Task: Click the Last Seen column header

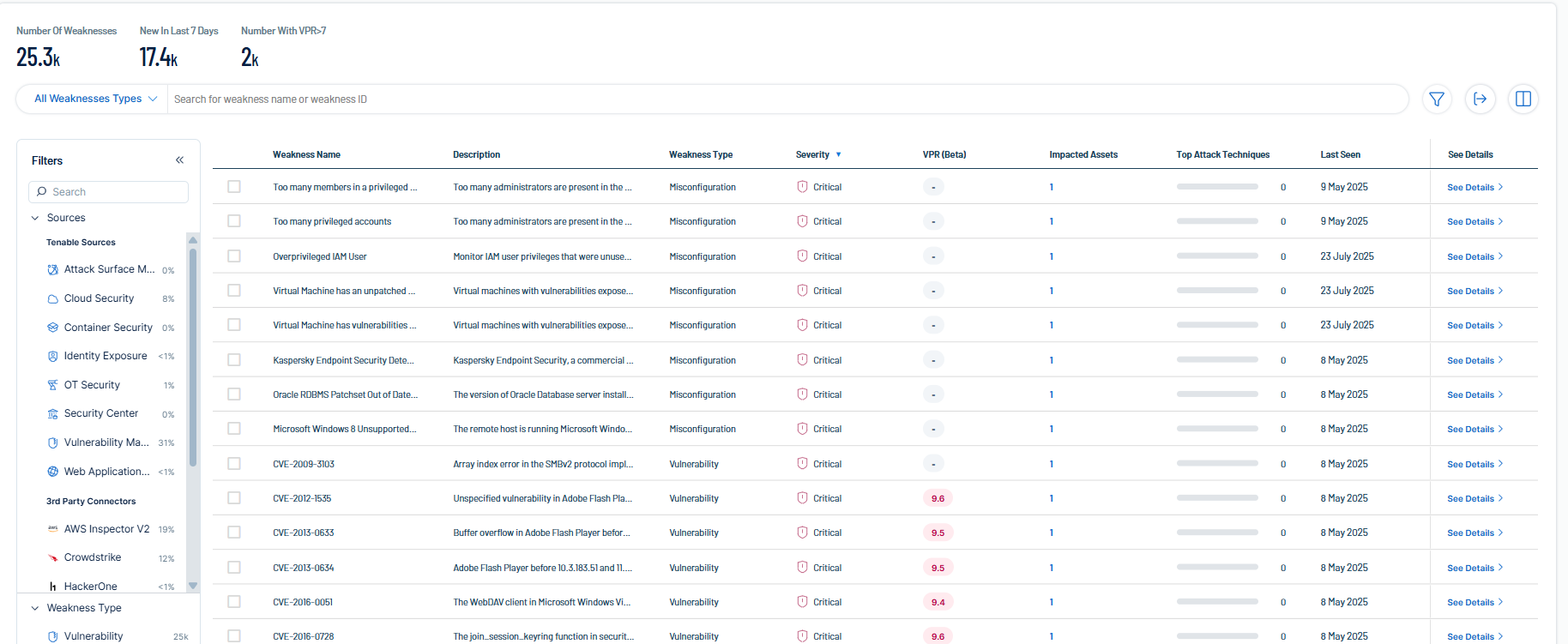Action: 1340,155
